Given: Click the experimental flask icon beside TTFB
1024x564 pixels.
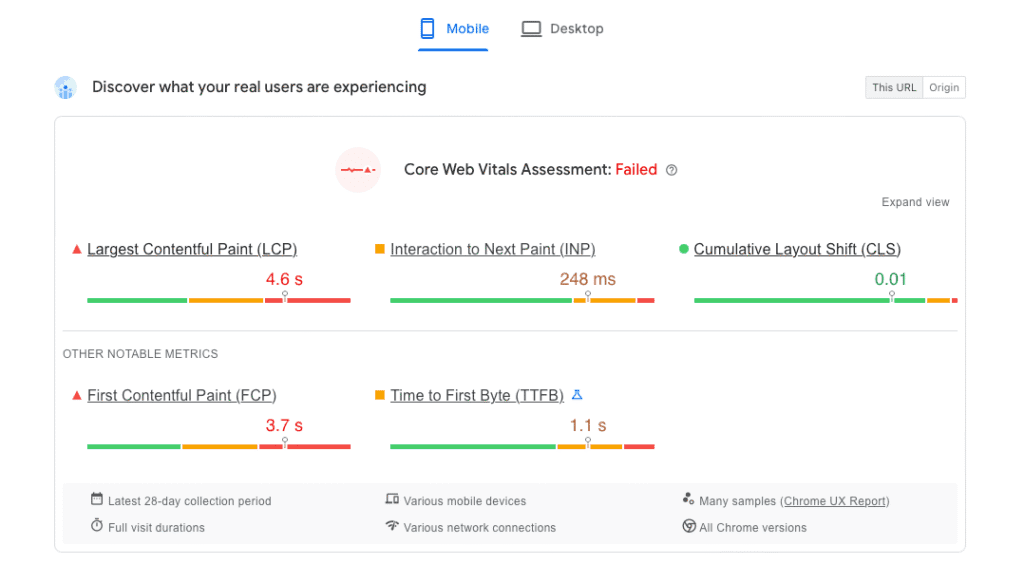Looking at the screenshot, I should click(x=577, y=395).
